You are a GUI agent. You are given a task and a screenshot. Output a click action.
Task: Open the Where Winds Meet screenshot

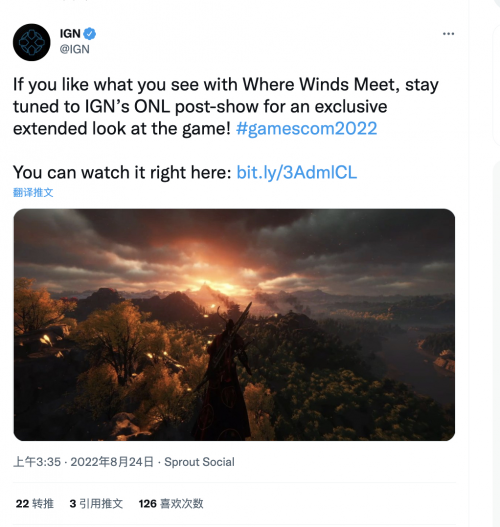coord(234,325)
